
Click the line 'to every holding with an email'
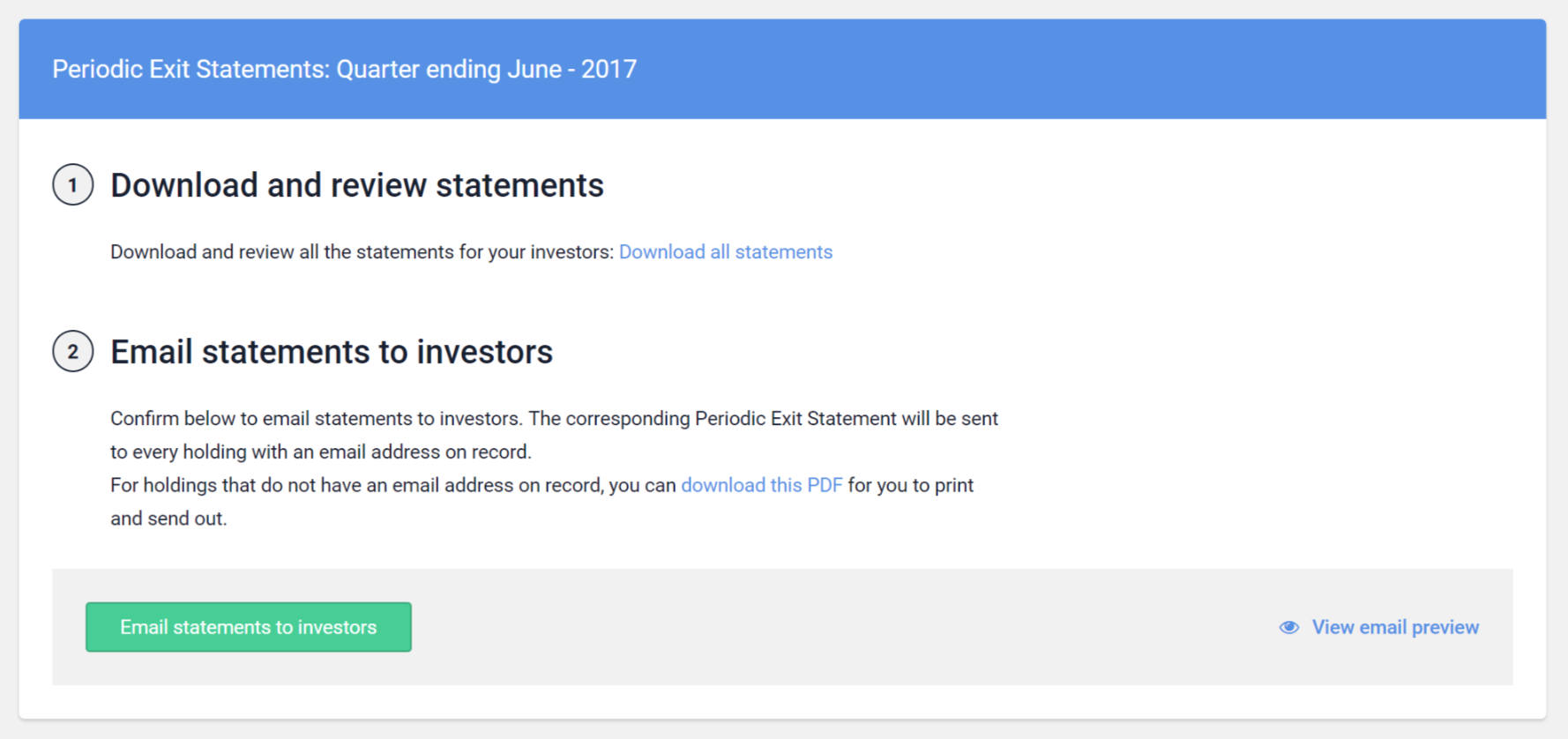click(320, 452)
